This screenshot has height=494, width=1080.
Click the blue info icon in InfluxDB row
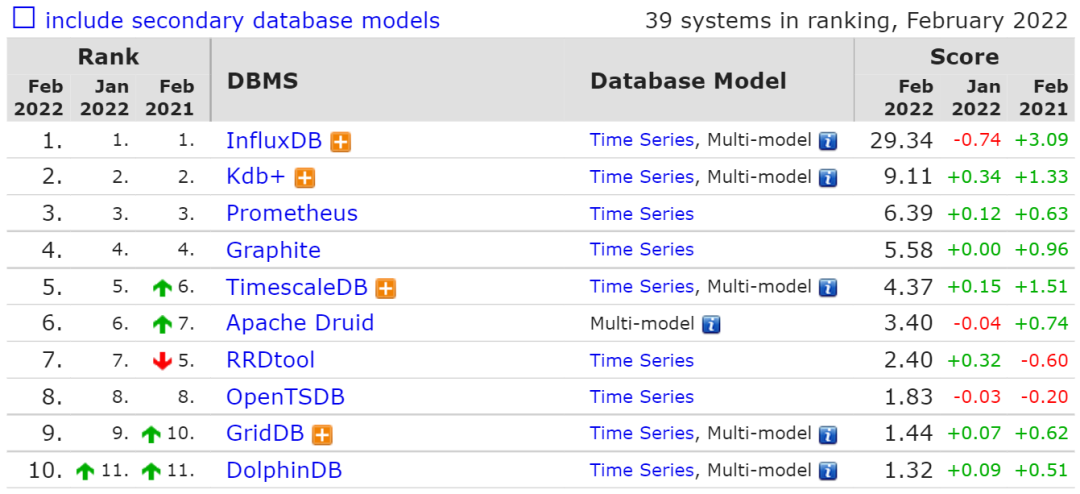tap(828, 141)
